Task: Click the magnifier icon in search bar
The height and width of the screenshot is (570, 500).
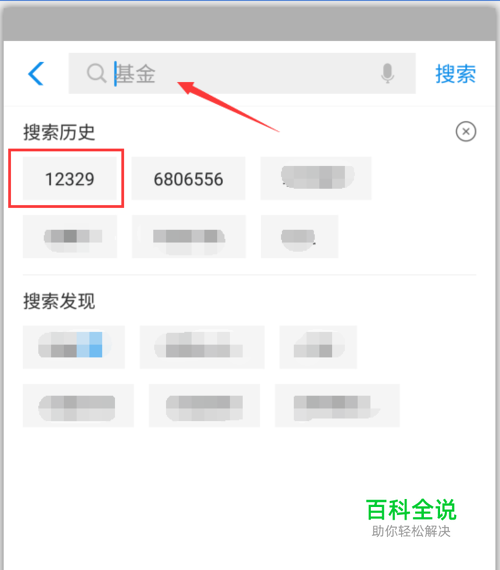Action: pyautogui.click(x=96, y=73)
